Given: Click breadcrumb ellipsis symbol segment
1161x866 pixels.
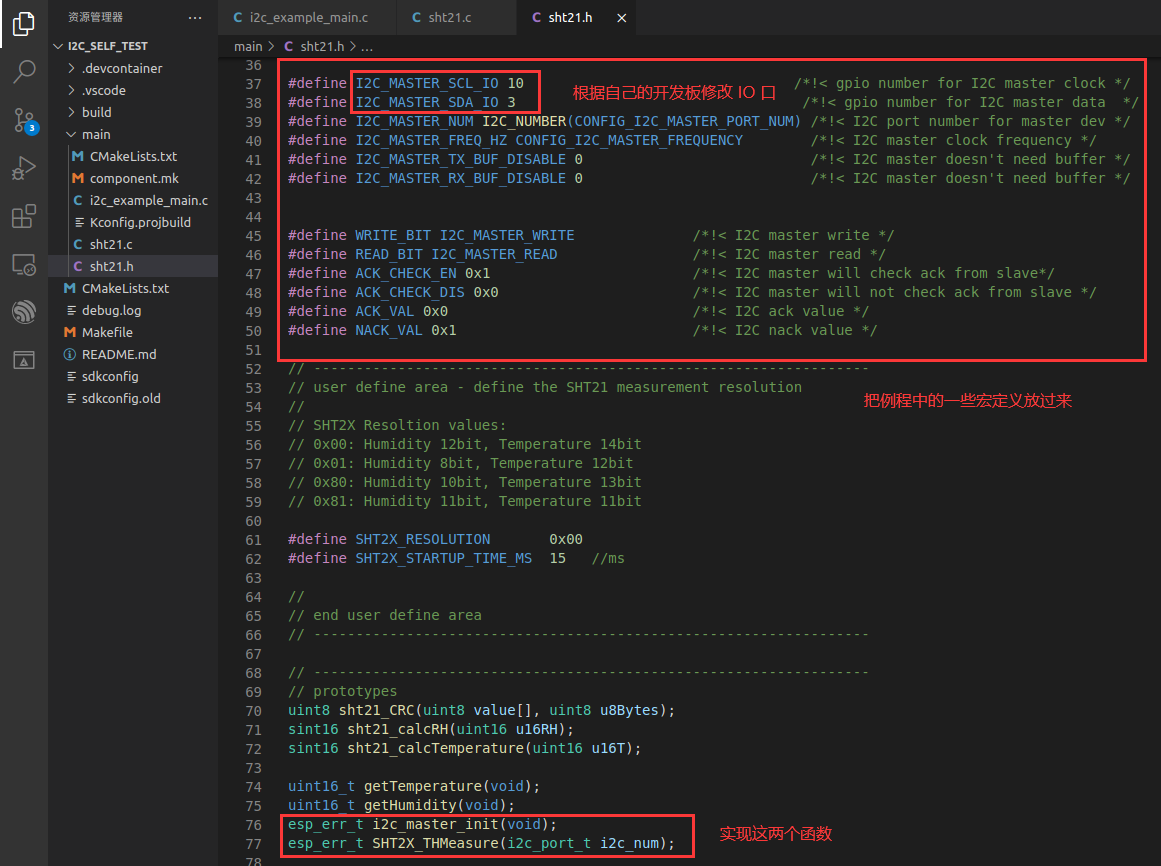Looking at the screenshot, I should tap(367, 47).
